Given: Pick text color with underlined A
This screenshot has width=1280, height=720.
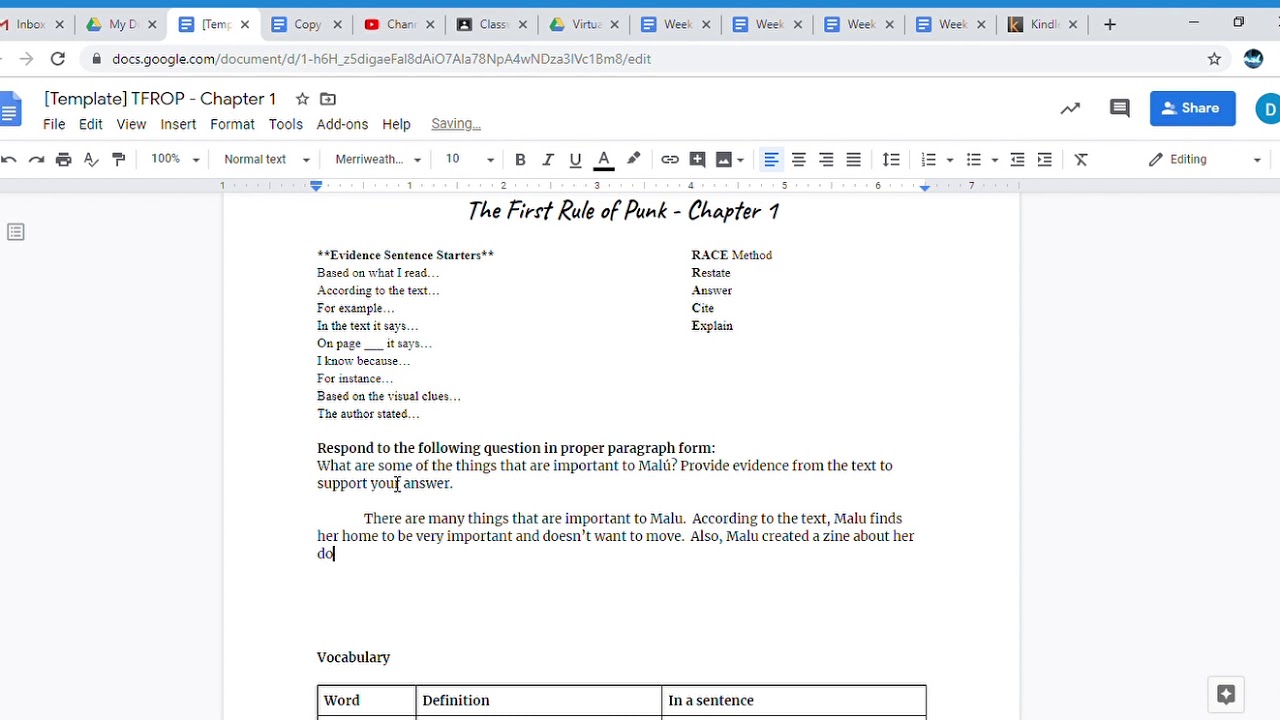Looking at the screenshot, I should [x=604, y=159].
